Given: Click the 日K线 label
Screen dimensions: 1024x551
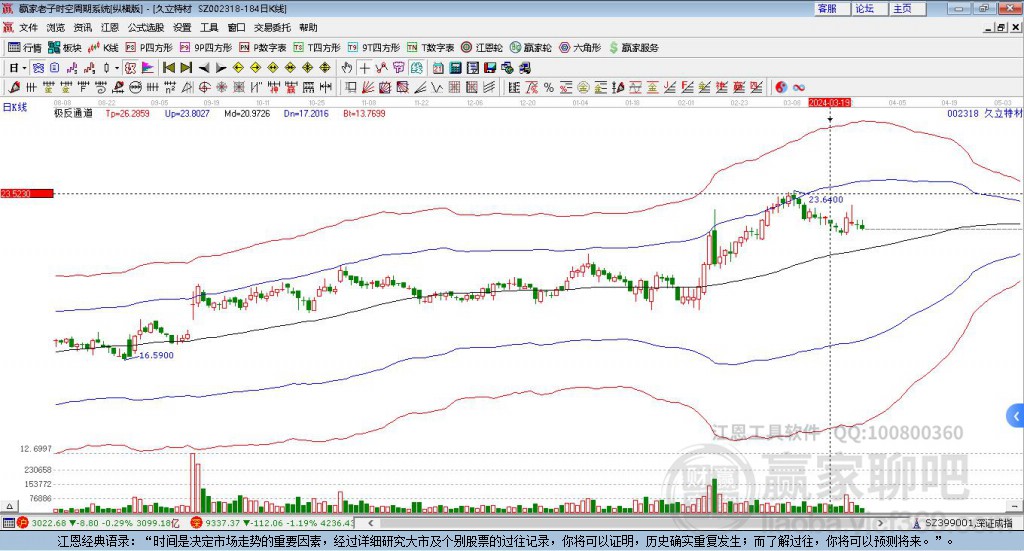Looking at the screenshot, I should pyautogui.click(x=15, y=107).
